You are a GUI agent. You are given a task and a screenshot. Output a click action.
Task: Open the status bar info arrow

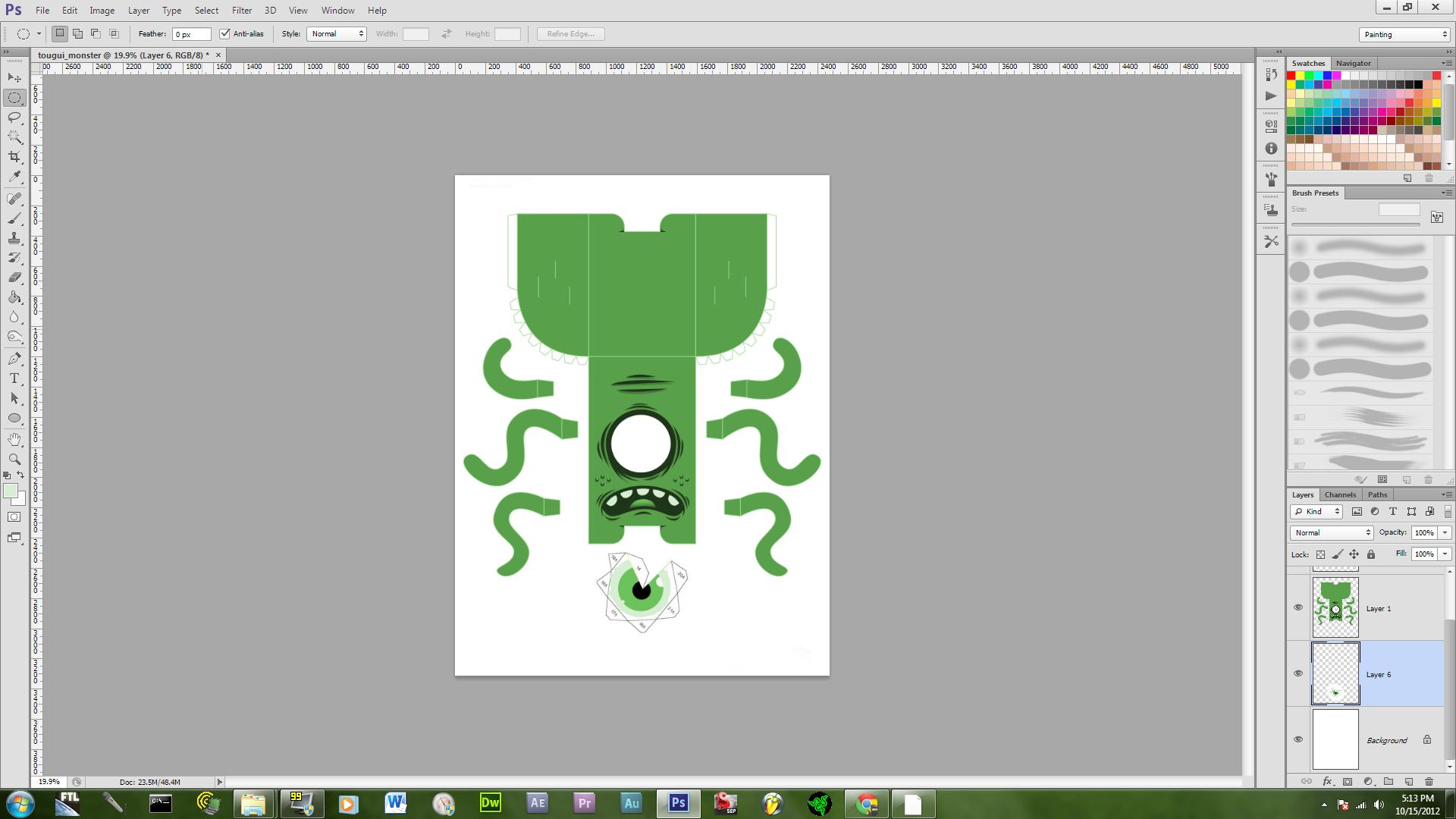pos(220,782)
